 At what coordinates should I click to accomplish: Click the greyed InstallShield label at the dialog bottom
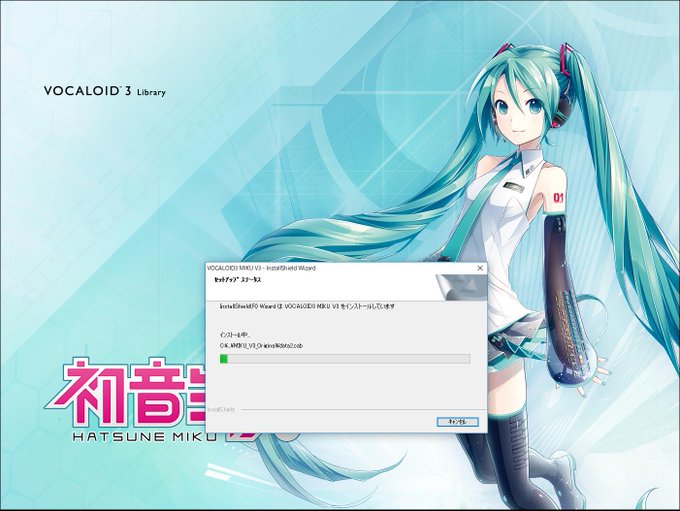click(222, 409)
